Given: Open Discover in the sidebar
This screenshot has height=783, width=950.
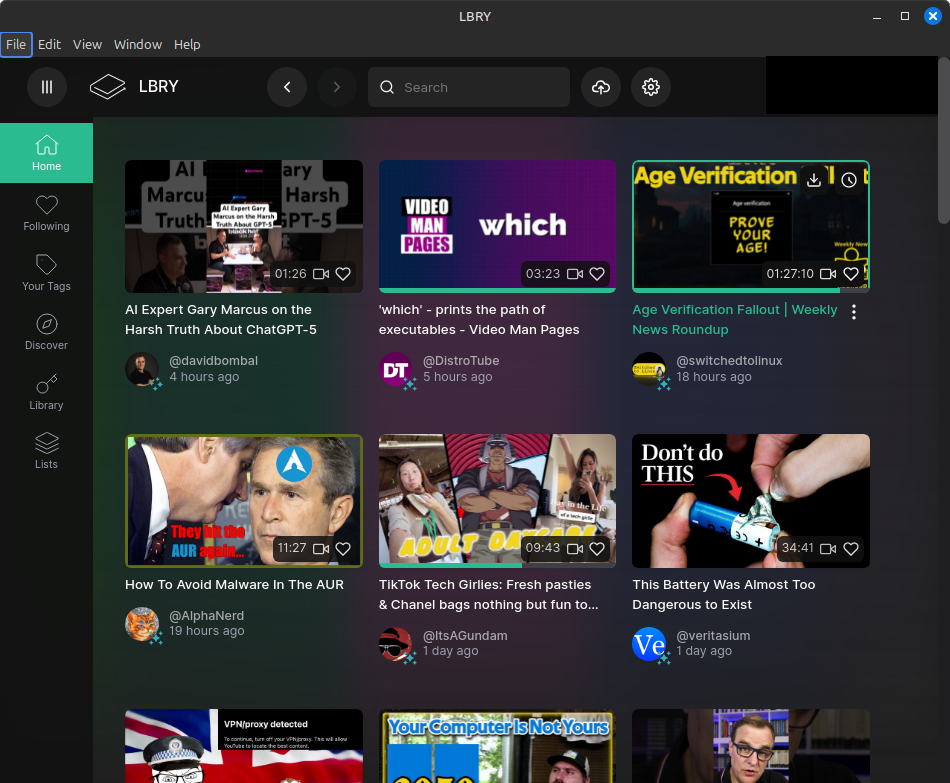Looking at the screenshot, I should [x=47, y=332].
